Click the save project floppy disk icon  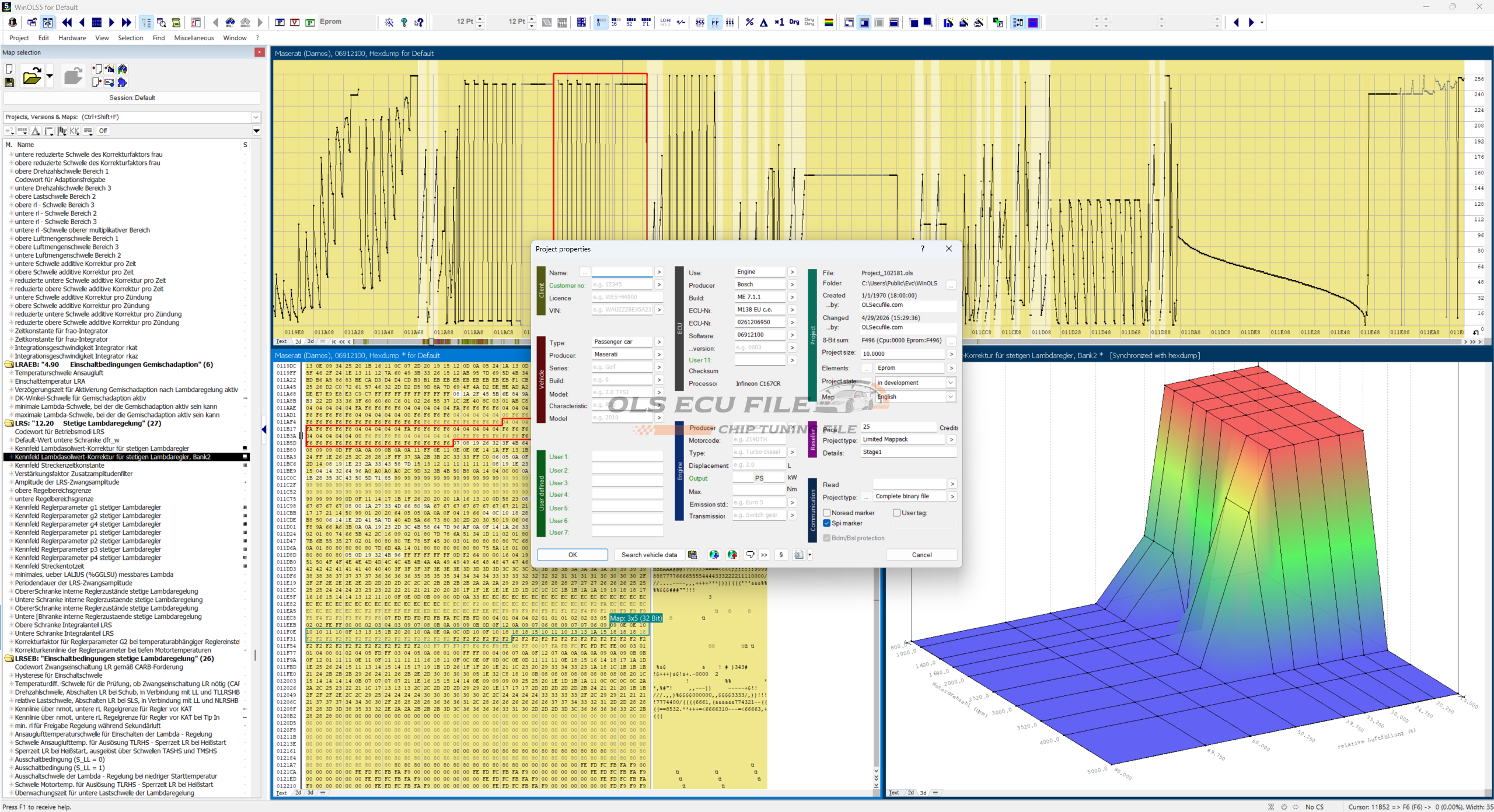[x=9, y=83]
